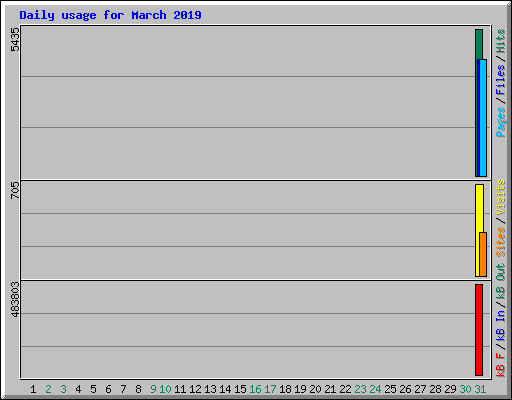The width and height of the screenshot is (512, 400).
Task: Click day 25 on the x-axis
Action: pyautogui.click(x=390, y=389)
